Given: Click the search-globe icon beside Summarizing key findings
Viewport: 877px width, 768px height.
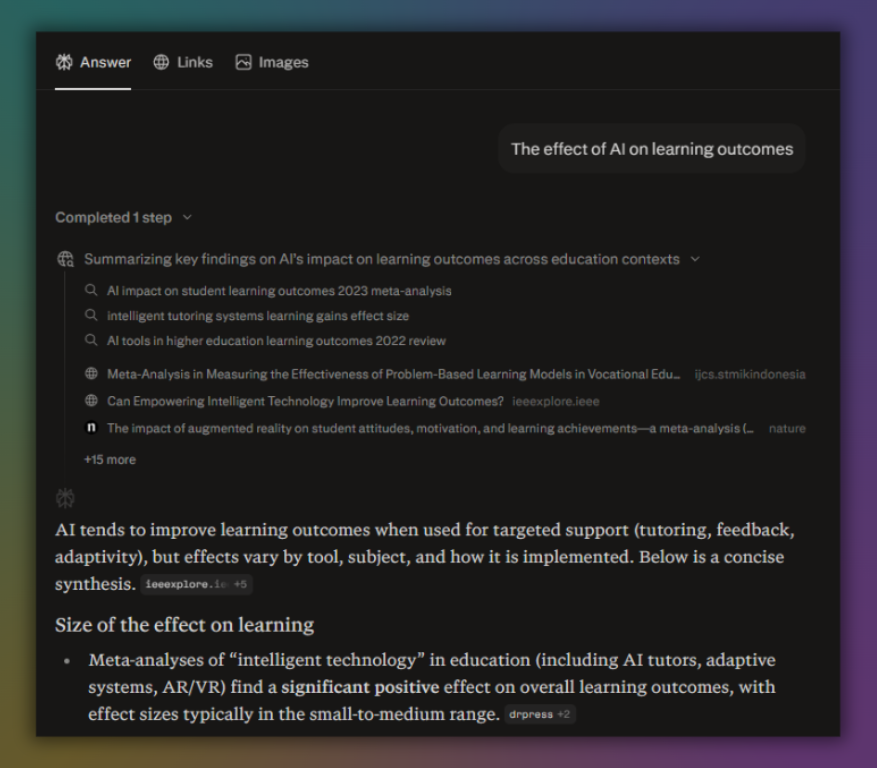Looking at the screenshot, I should coord(66,259).
